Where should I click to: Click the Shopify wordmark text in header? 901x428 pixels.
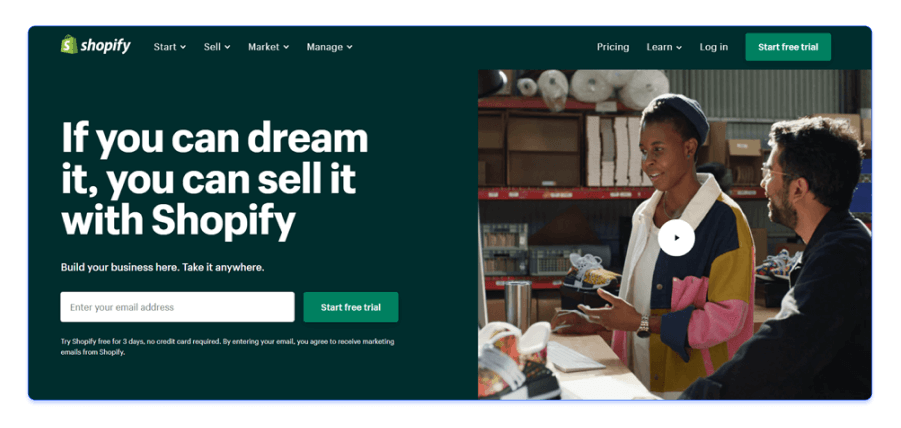tap(106, 46)
